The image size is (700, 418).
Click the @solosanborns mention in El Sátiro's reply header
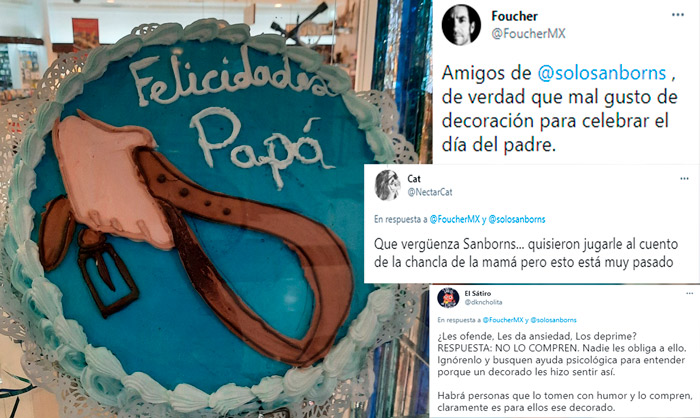(x=554, y=320)
